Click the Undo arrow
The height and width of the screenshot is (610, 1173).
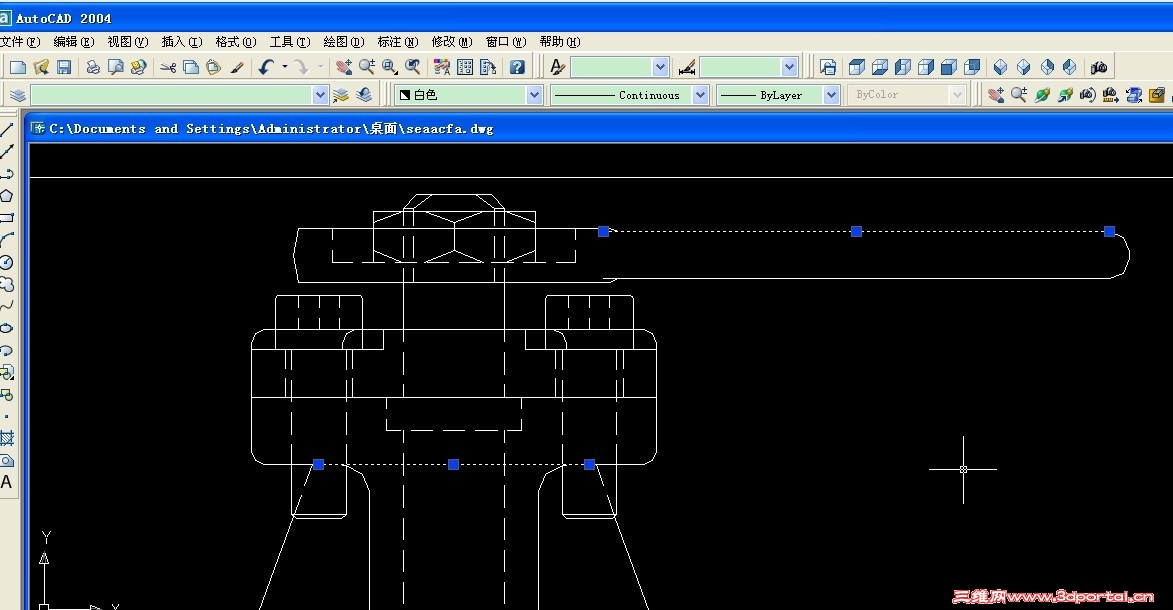coord(266,67)
